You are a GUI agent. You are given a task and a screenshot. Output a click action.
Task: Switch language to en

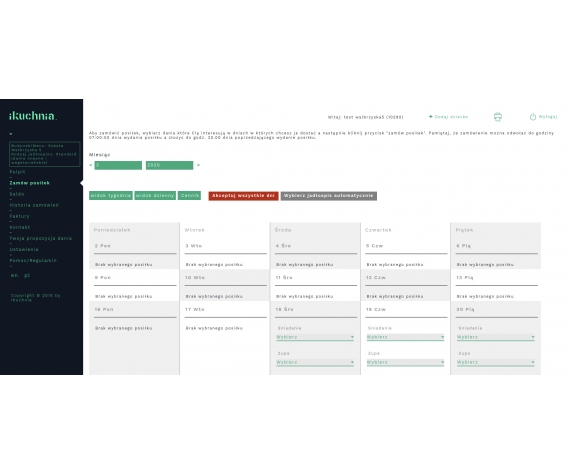coord(15,275)
